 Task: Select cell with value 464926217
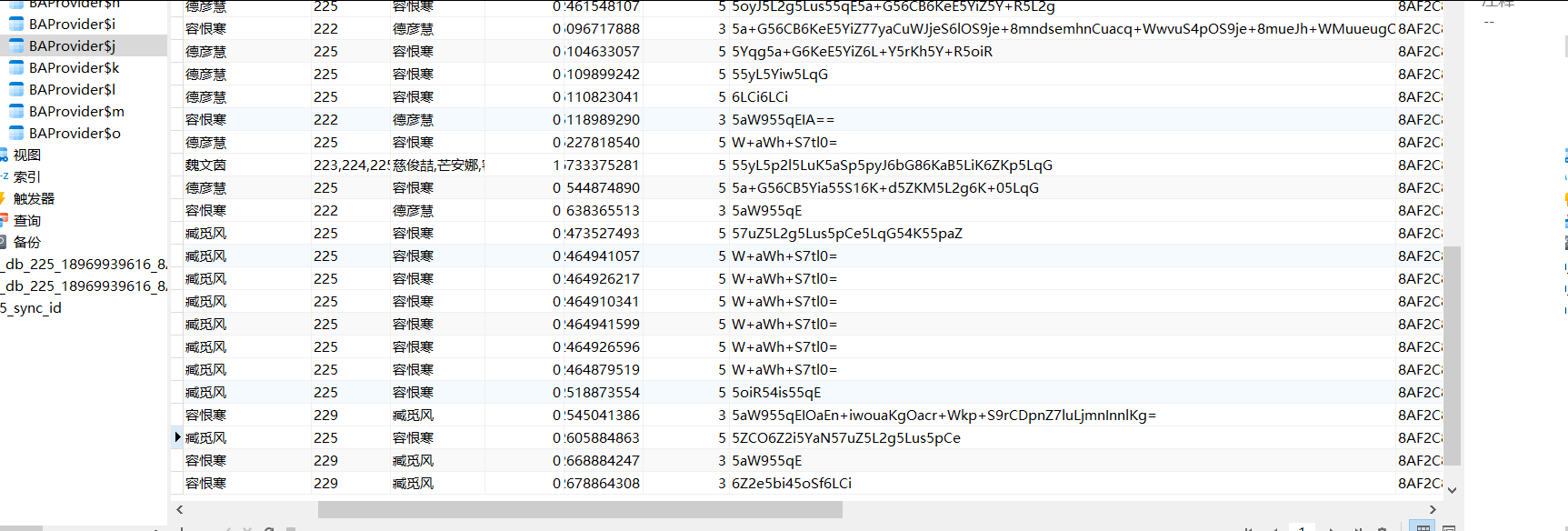tap(603, 279)
